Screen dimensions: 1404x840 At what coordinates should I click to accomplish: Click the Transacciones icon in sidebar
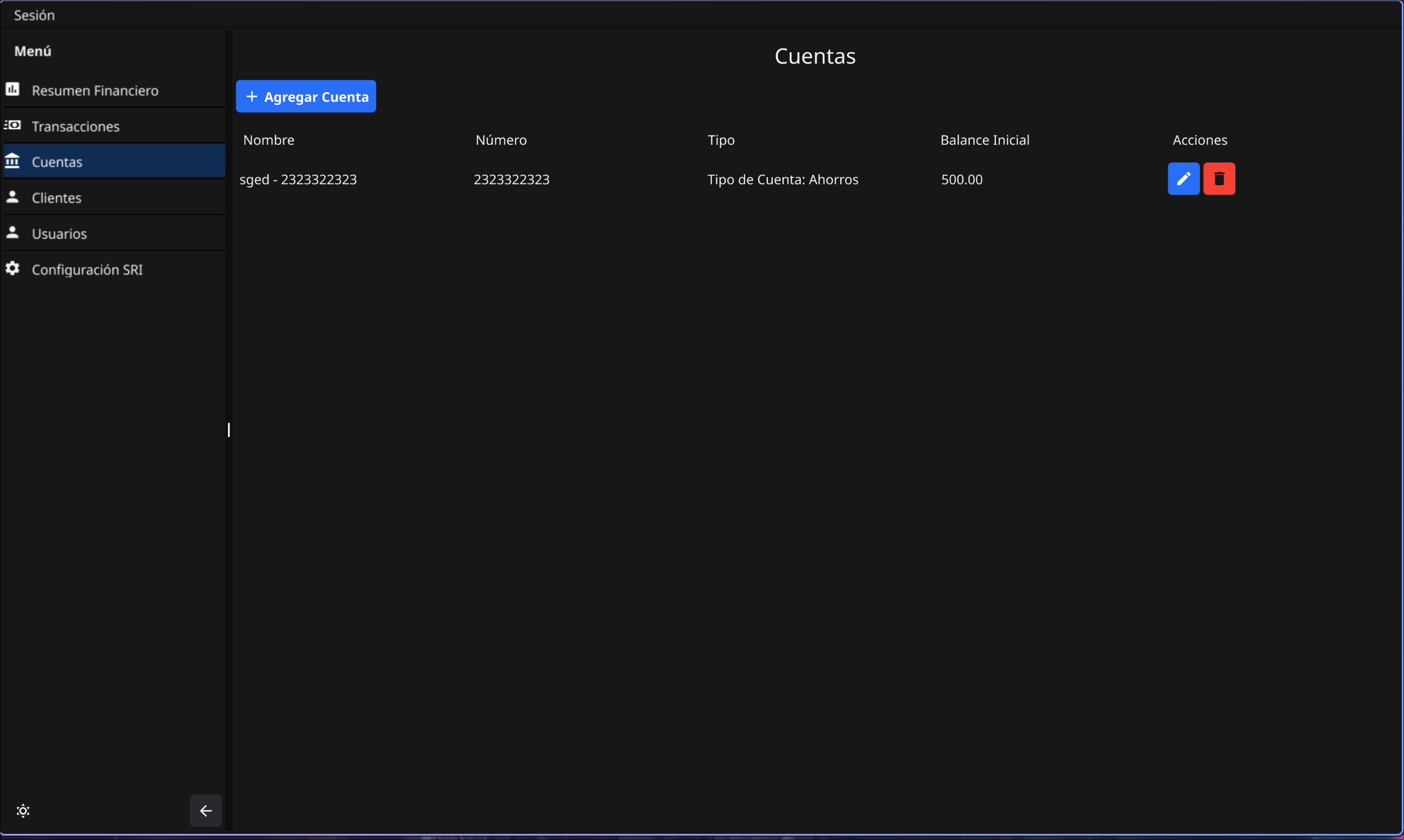pos(13,125)
